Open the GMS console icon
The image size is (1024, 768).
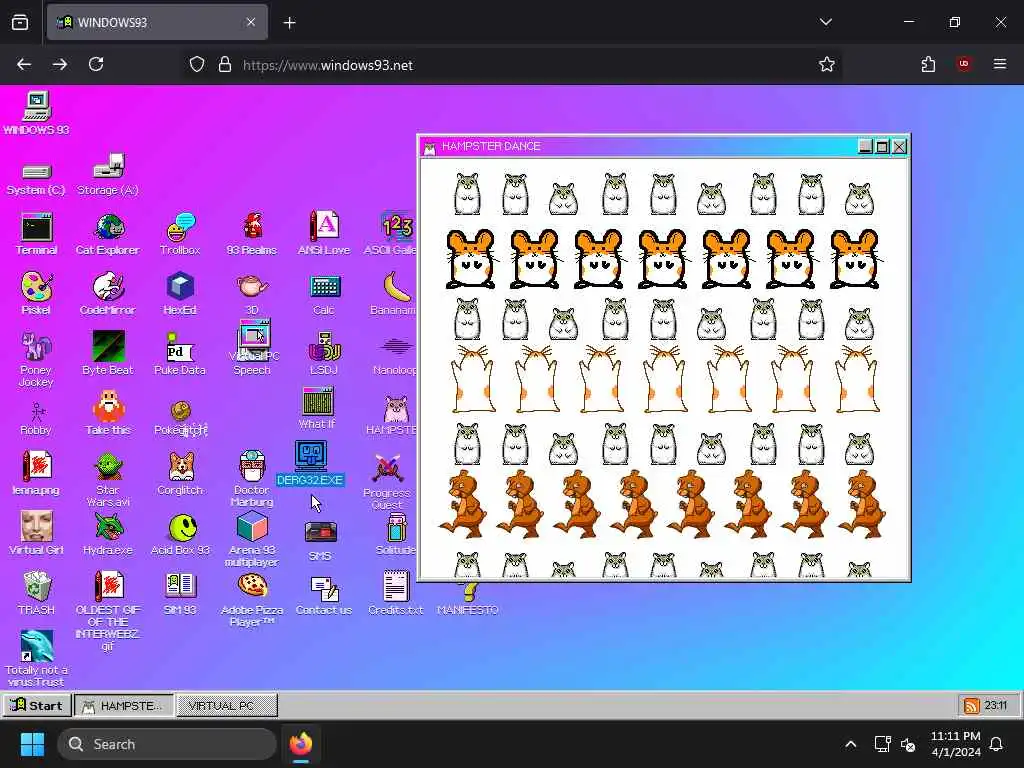click(x=321, y=541)
